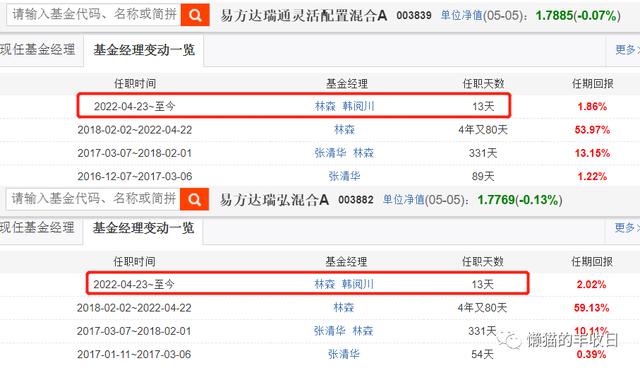Open manager 韩阅川 in the 2.02% return row
The width and height of the screenshot is (640, 368).
[358, 284]
